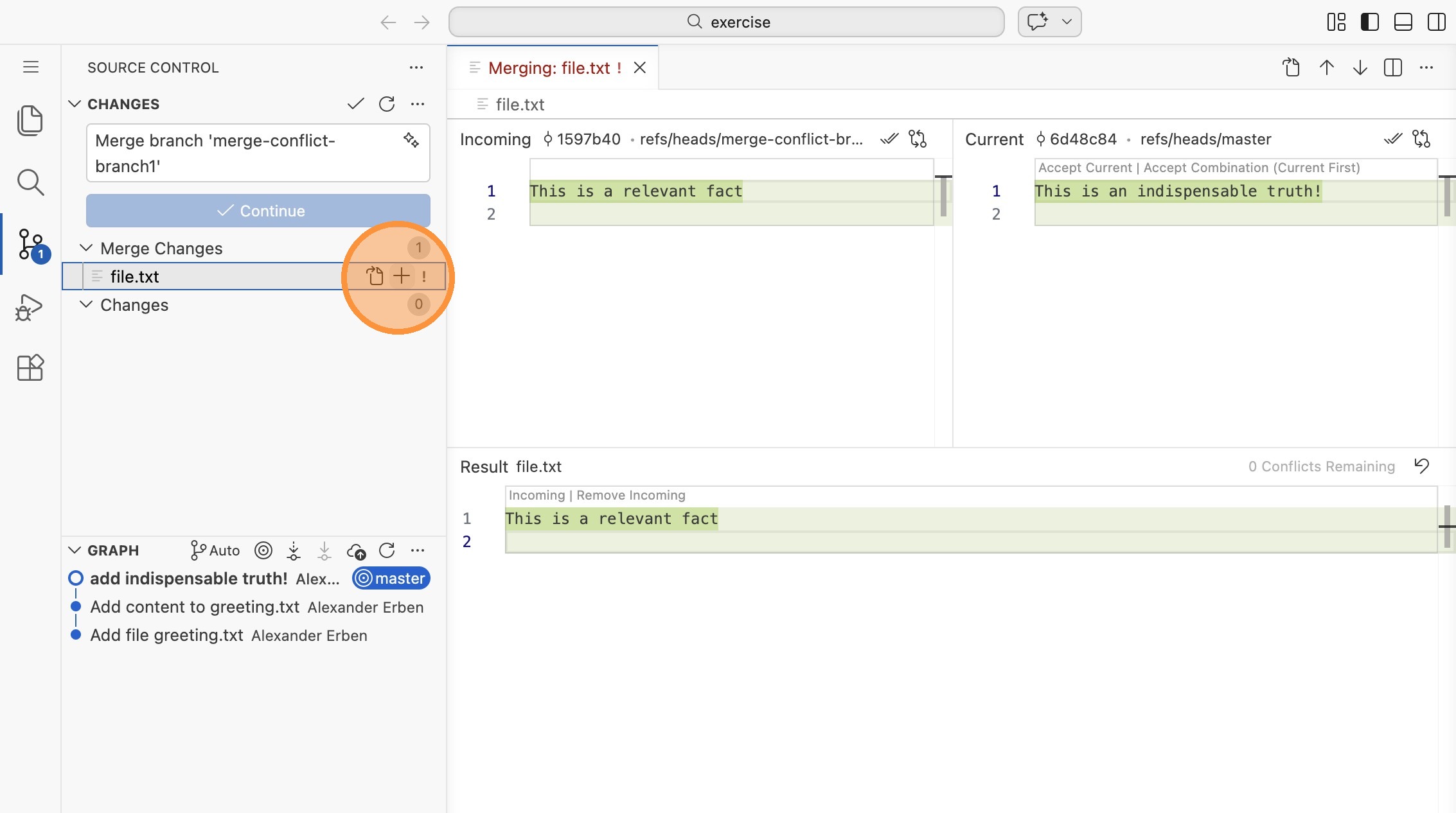
Task: Stage file.txt with the plus icon
Action: point(401,276)
